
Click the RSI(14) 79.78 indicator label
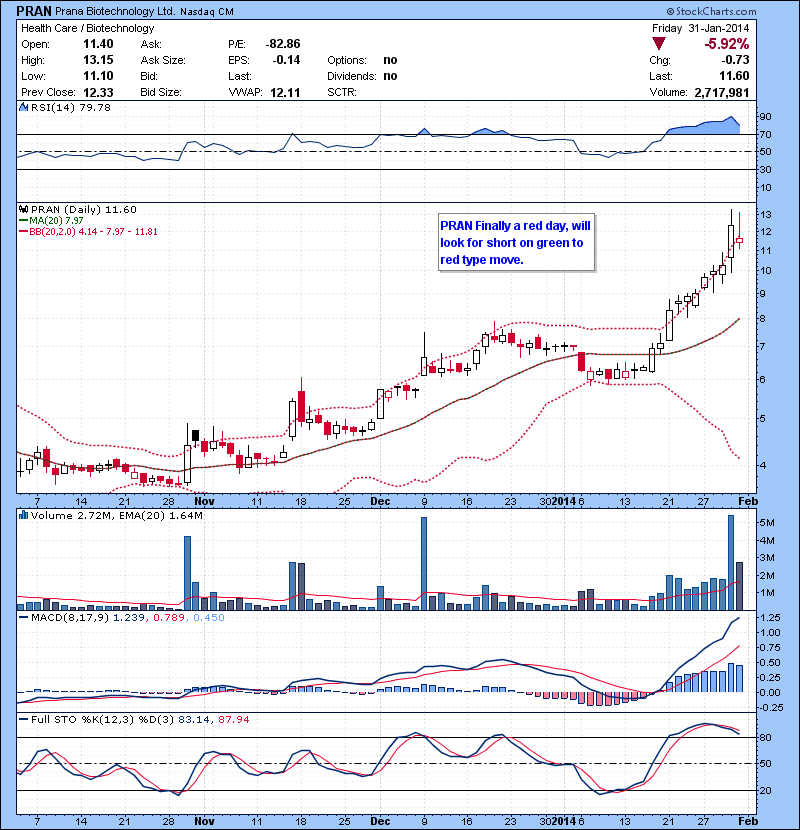[71, 107]
